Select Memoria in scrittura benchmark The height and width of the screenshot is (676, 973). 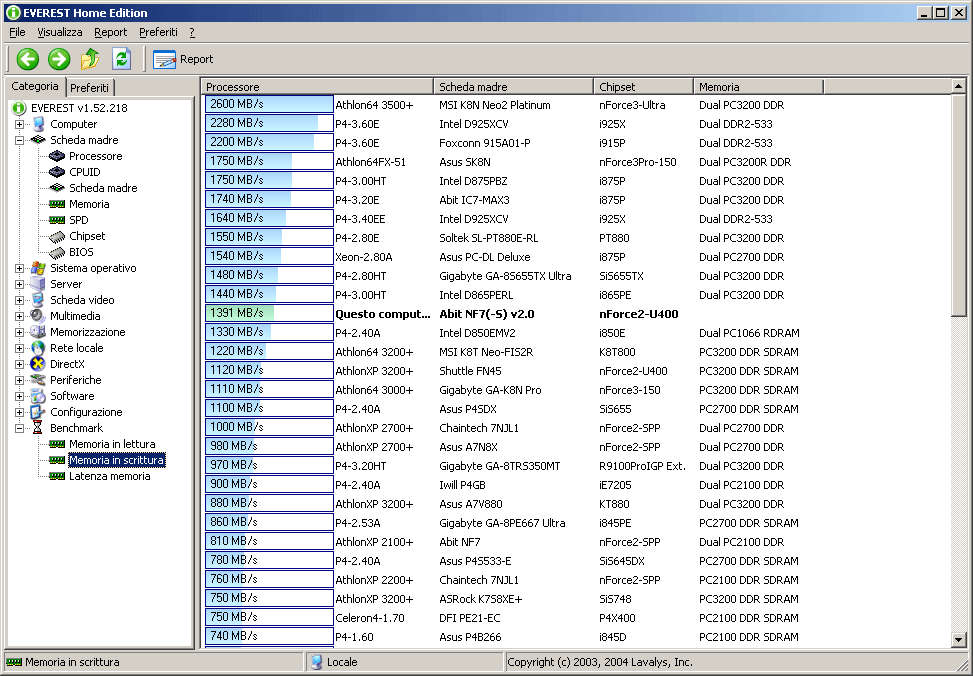pos(117,460)
